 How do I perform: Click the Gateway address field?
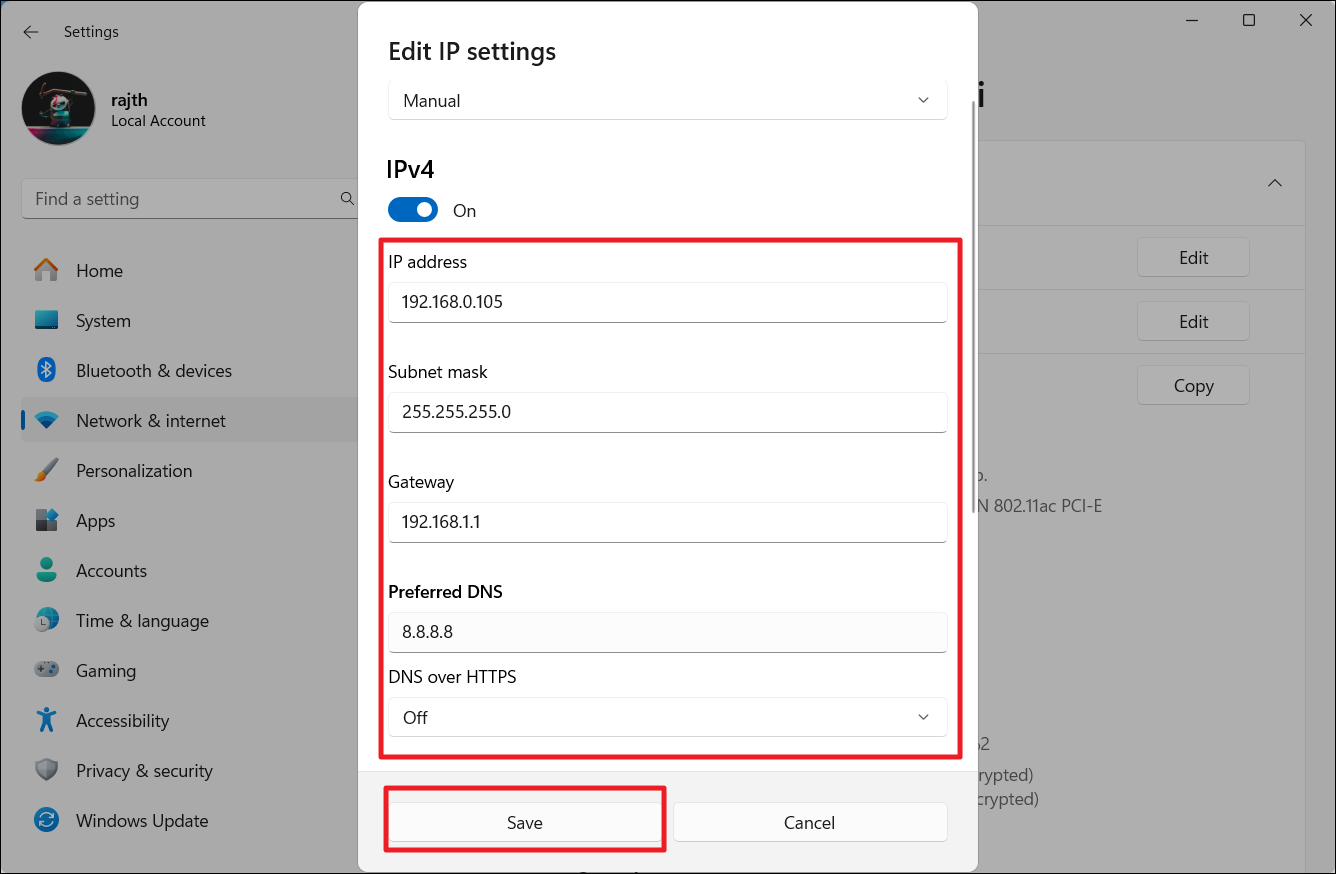(x=667, y=522)
